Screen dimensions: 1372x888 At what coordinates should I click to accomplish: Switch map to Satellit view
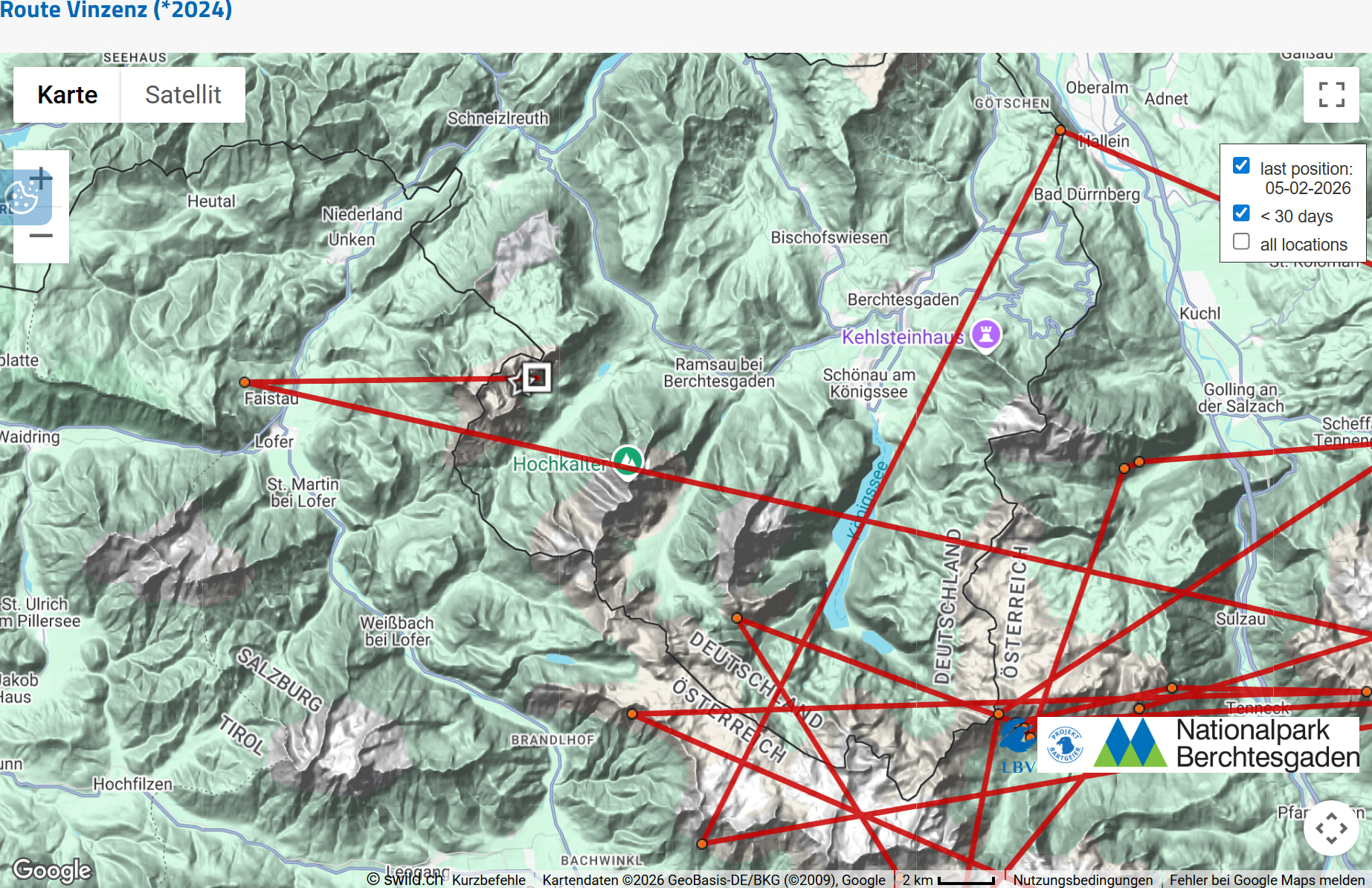tap(183, 95)
